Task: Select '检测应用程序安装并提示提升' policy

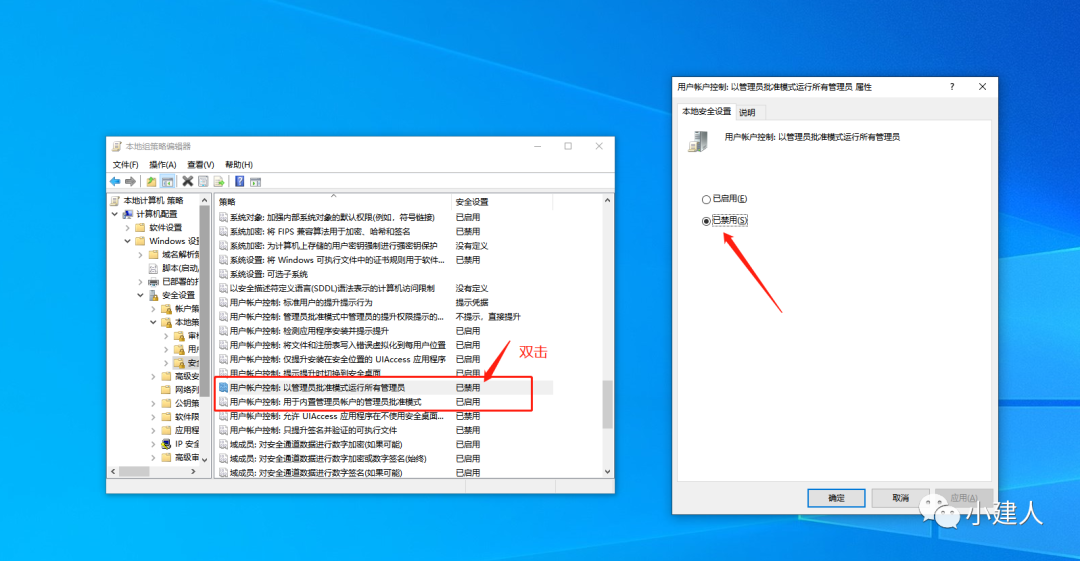Action: 309,331
